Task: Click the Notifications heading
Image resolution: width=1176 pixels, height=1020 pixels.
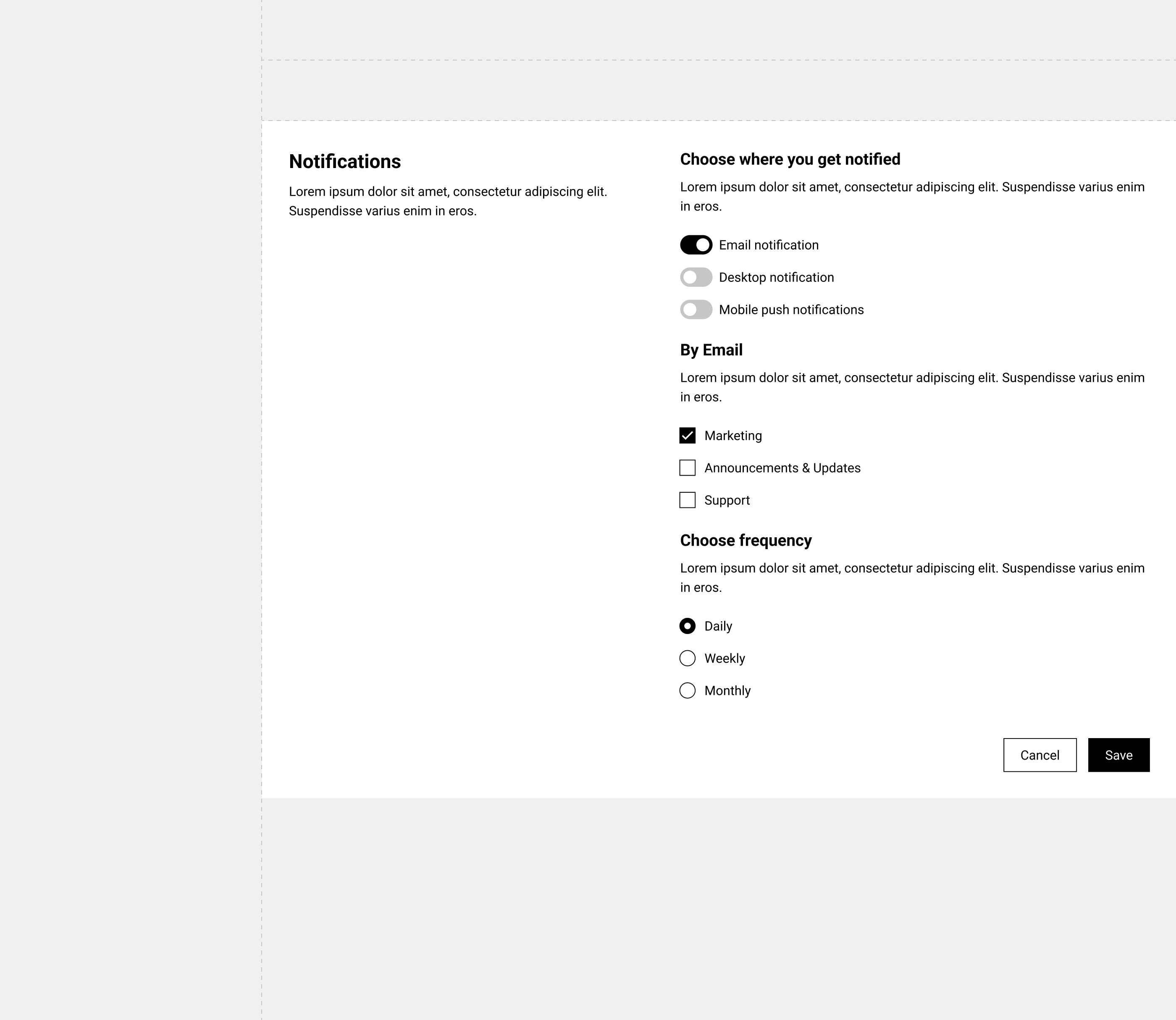Action: click(x=345, y=162)
